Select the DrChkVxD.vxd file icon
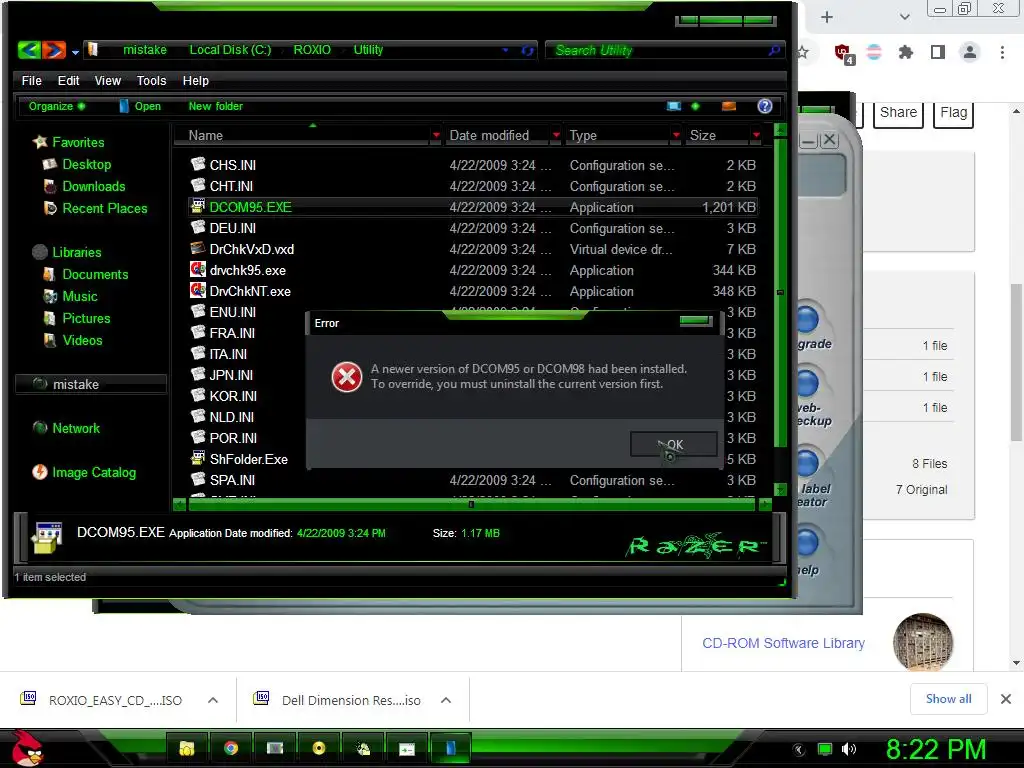 198,248
